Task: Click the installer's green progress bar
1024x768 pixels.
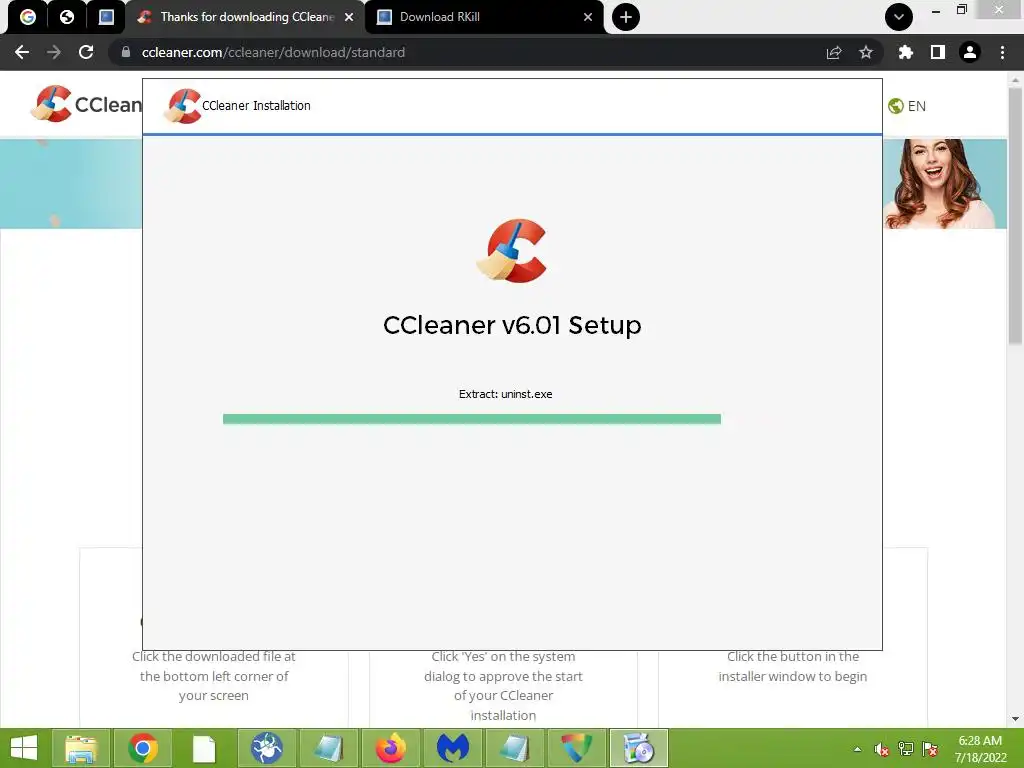Action: 472,419
